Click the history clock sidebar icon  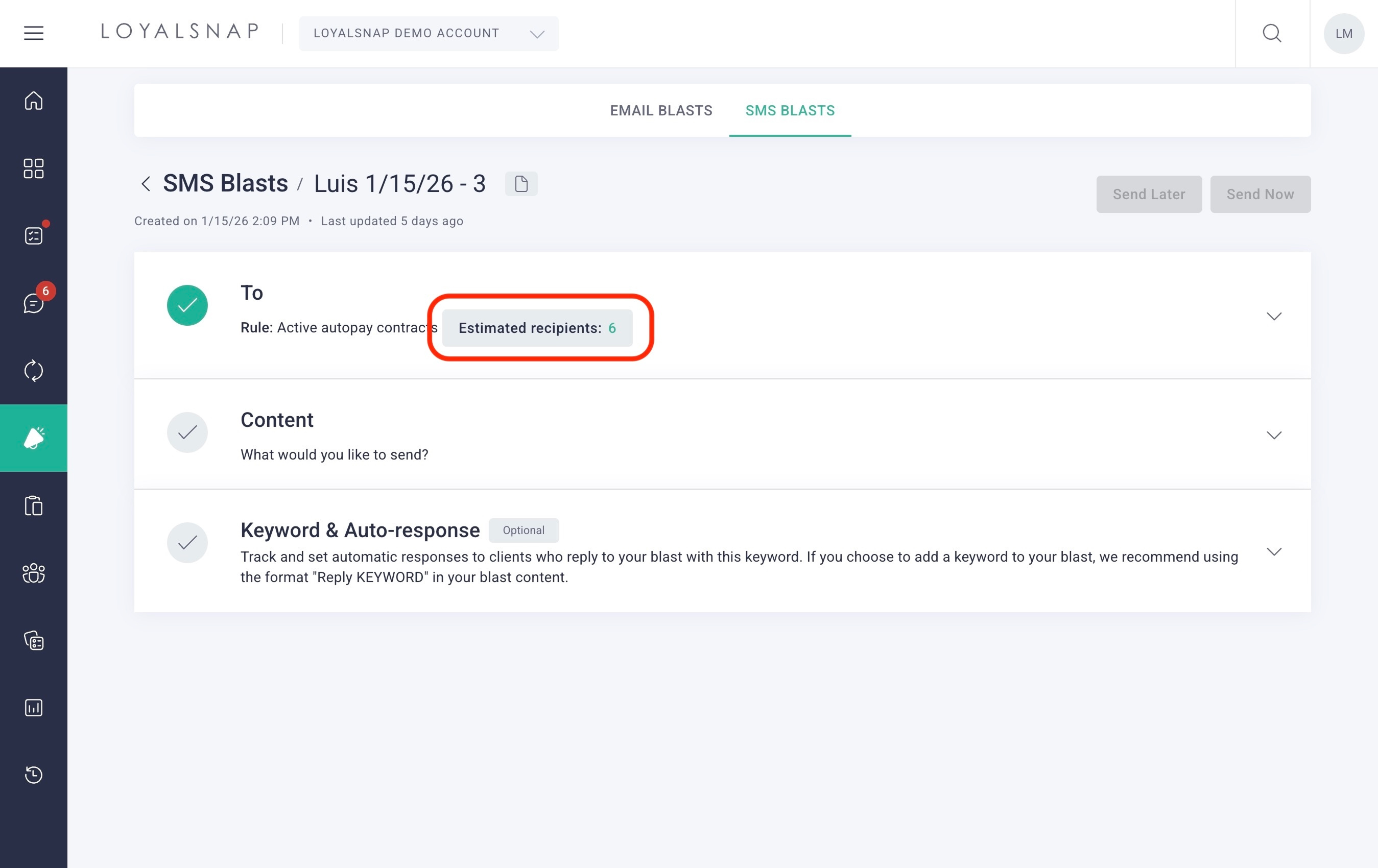33,775
